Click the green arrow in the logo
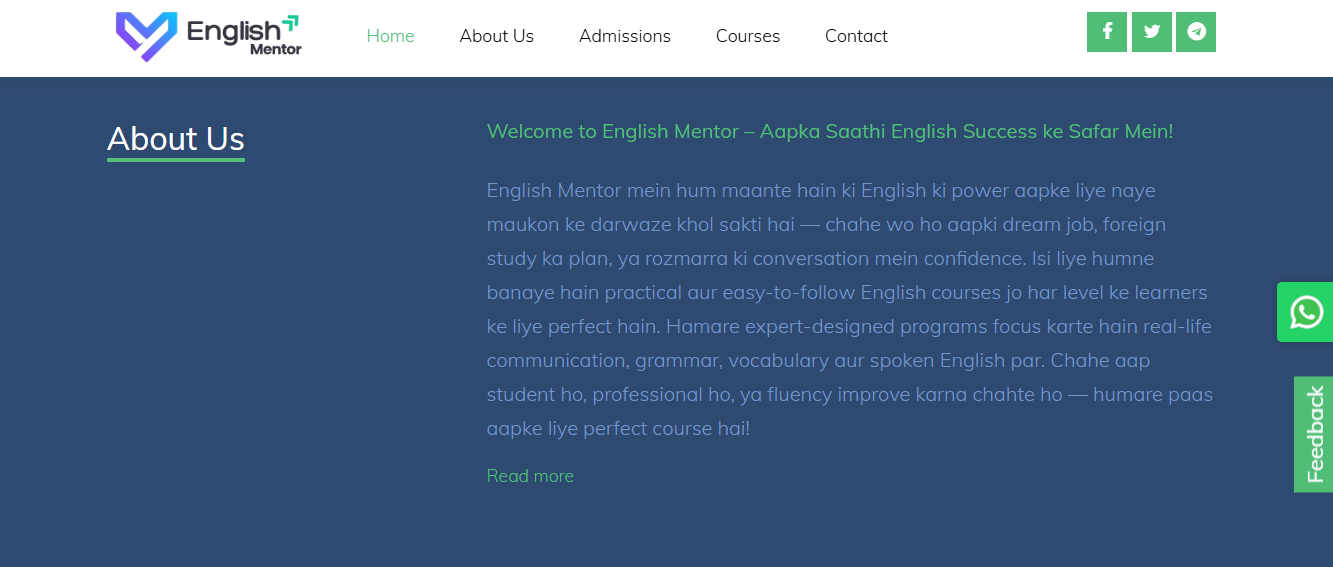 coord(290,23)
